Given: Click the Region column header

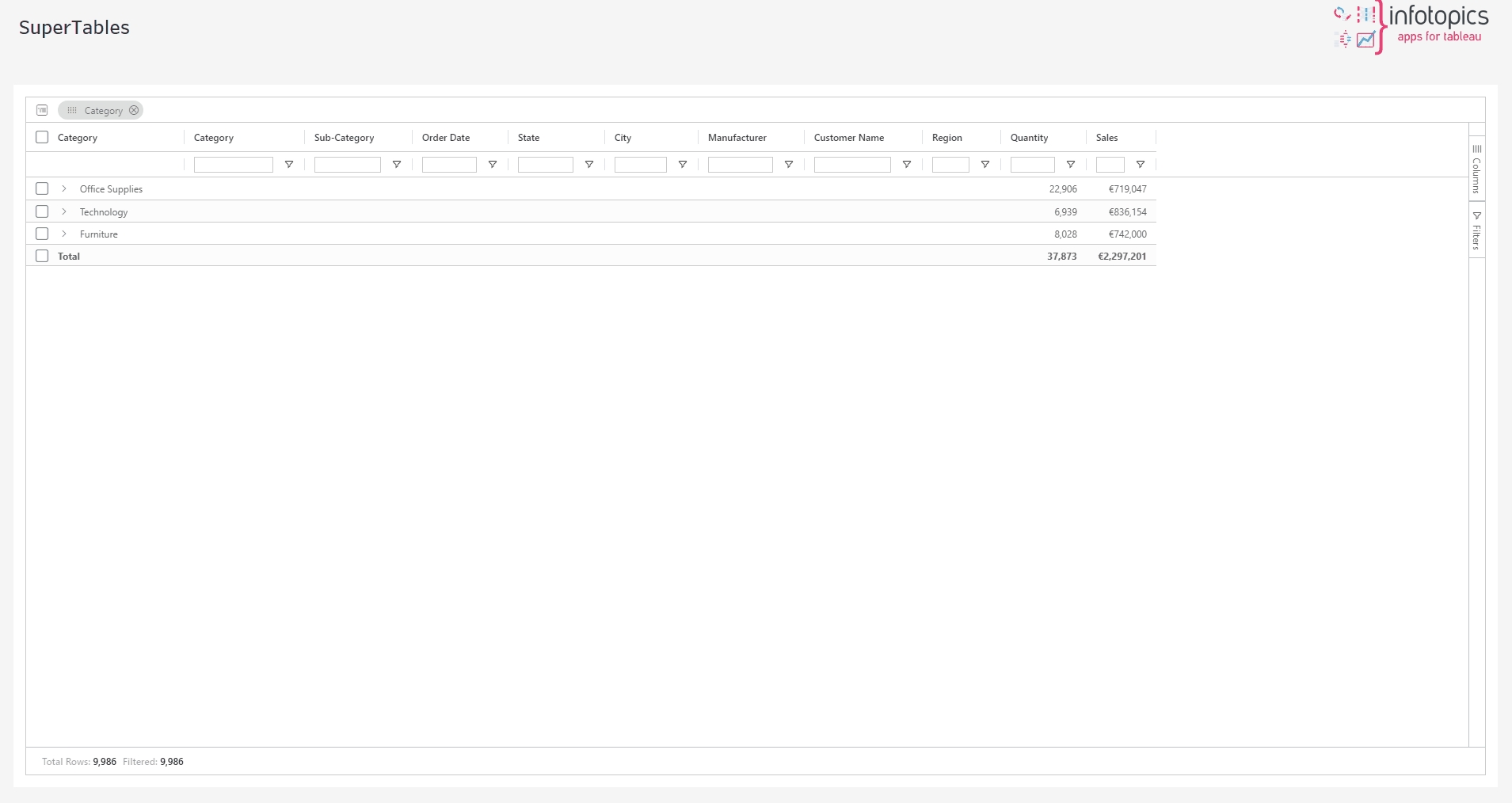Looking at the screenshot, I should (x=946, y=138).
